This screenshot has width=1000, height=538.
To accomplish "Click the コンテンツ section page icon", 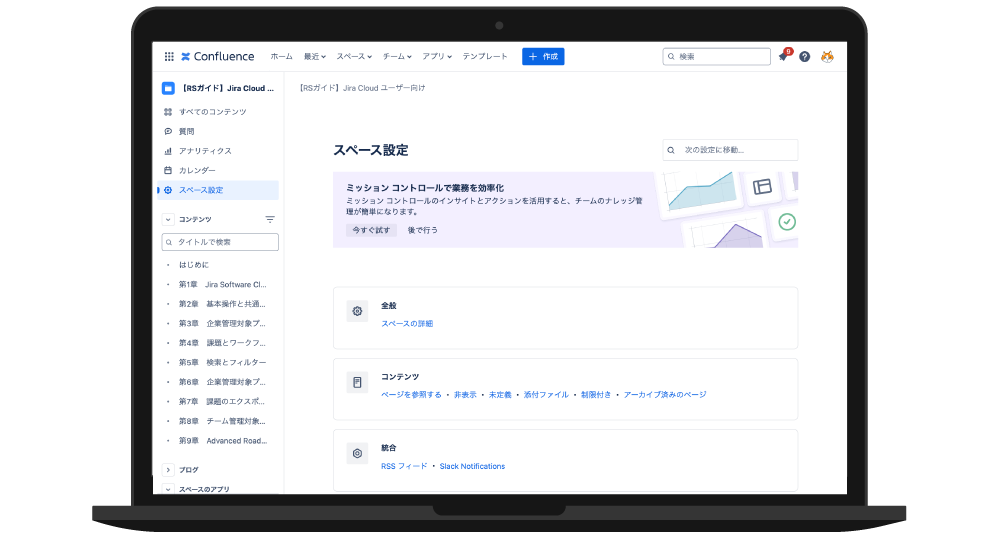I will (x=357, y=382).
